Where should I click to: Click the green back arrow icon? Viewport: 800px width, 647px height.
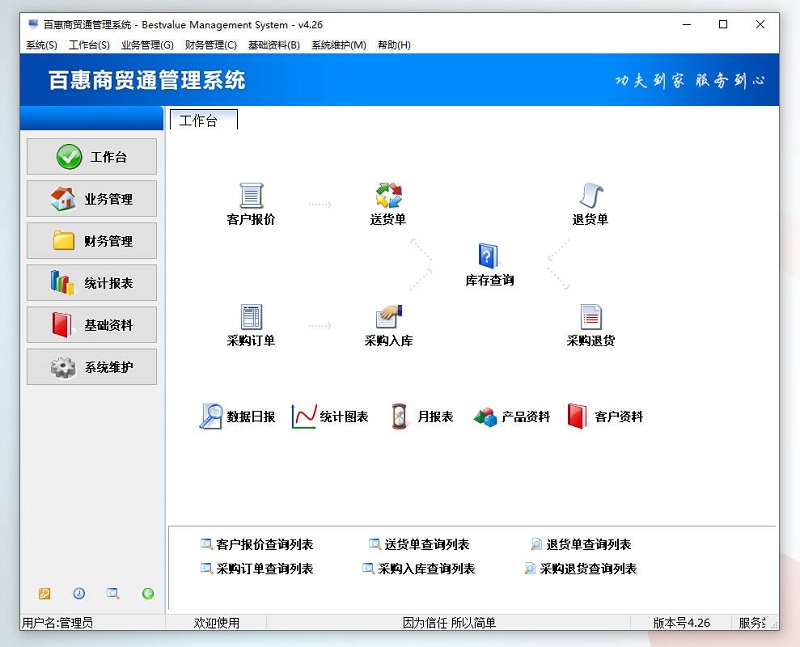148,593
